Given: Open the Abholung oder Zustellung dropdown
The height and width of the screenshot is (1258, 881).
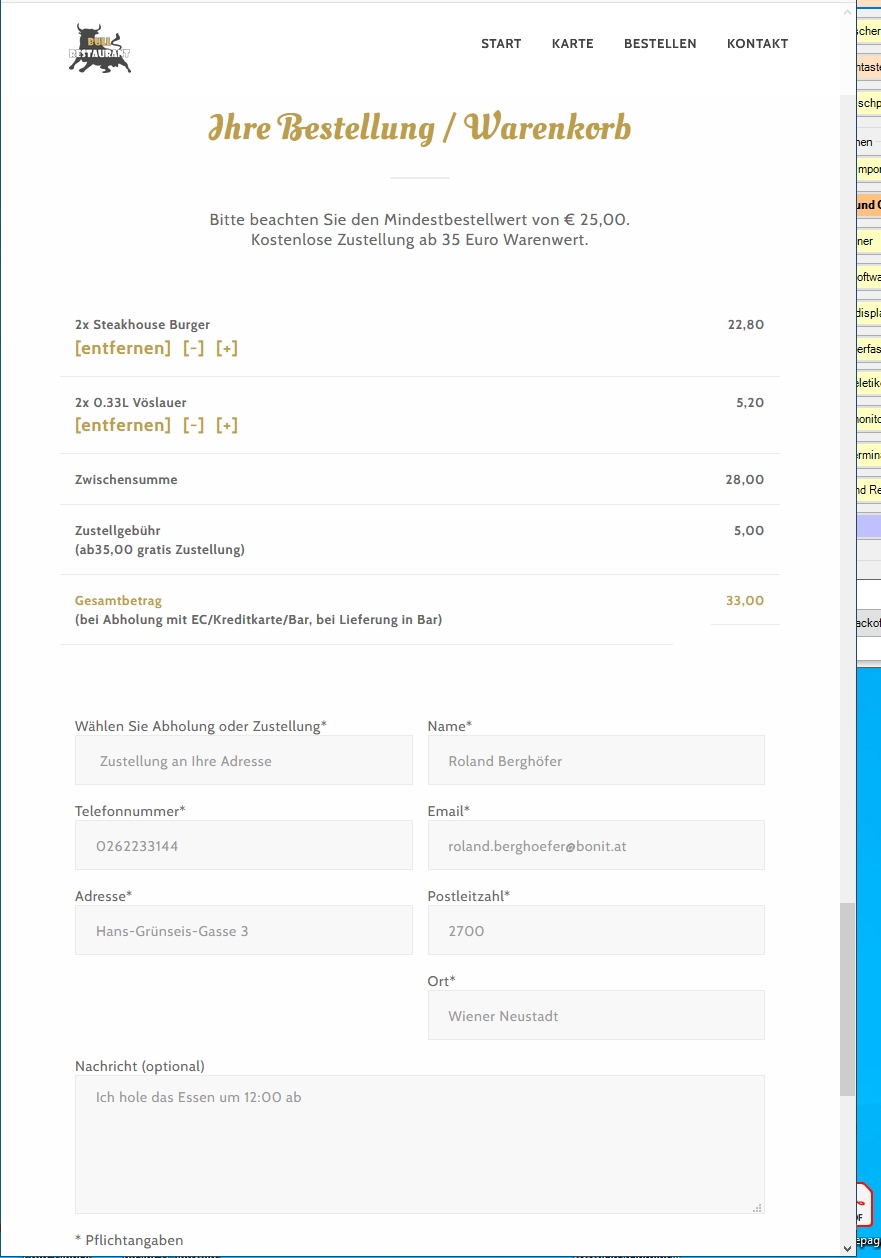Looking at the screenshot, I should (244, 761).
